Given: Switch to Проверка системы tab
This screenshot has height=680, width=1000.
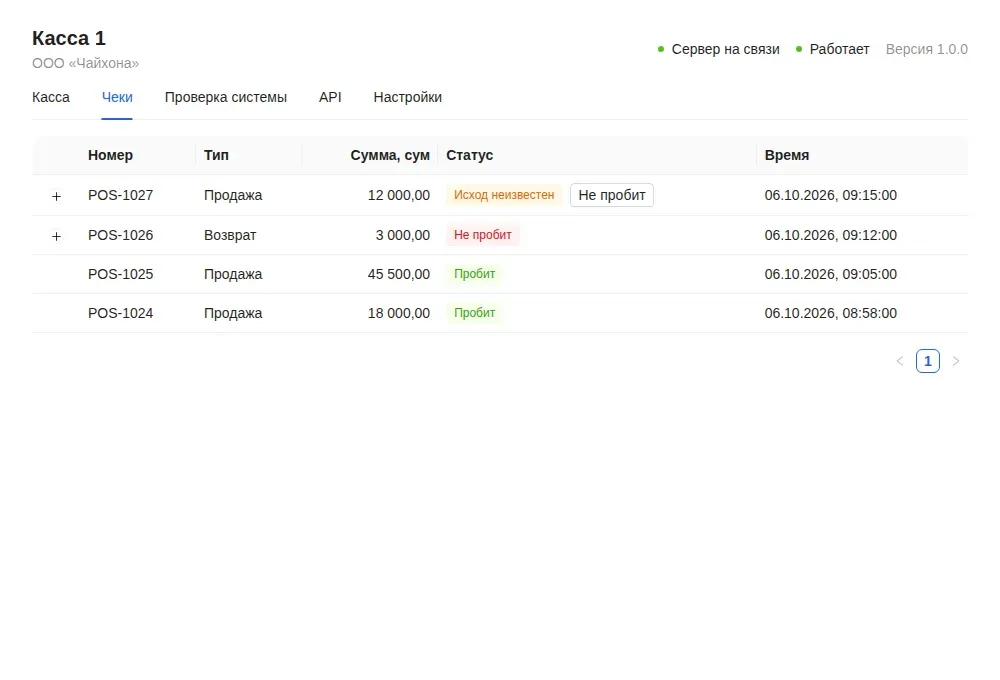Looking at the screenshot, I should click(226, 97).
